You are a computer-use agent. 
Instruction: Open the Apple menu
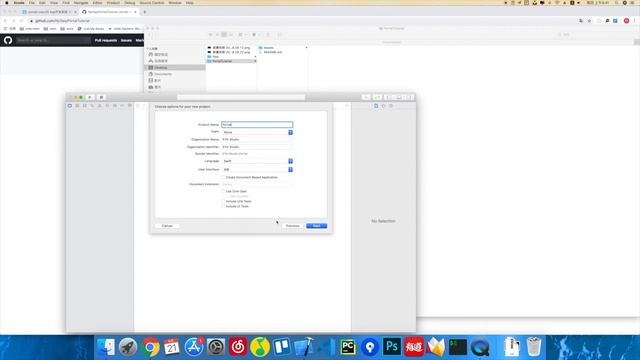(x=7, y=3)
